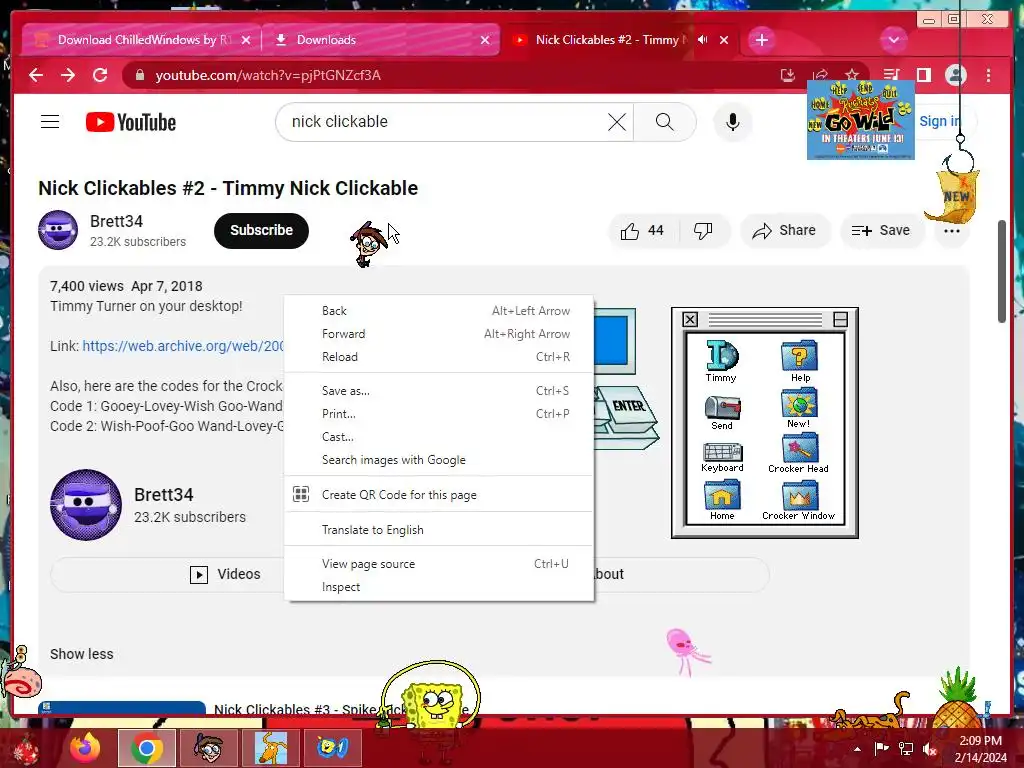Reload the page with the refresh icon

point(100,75)
